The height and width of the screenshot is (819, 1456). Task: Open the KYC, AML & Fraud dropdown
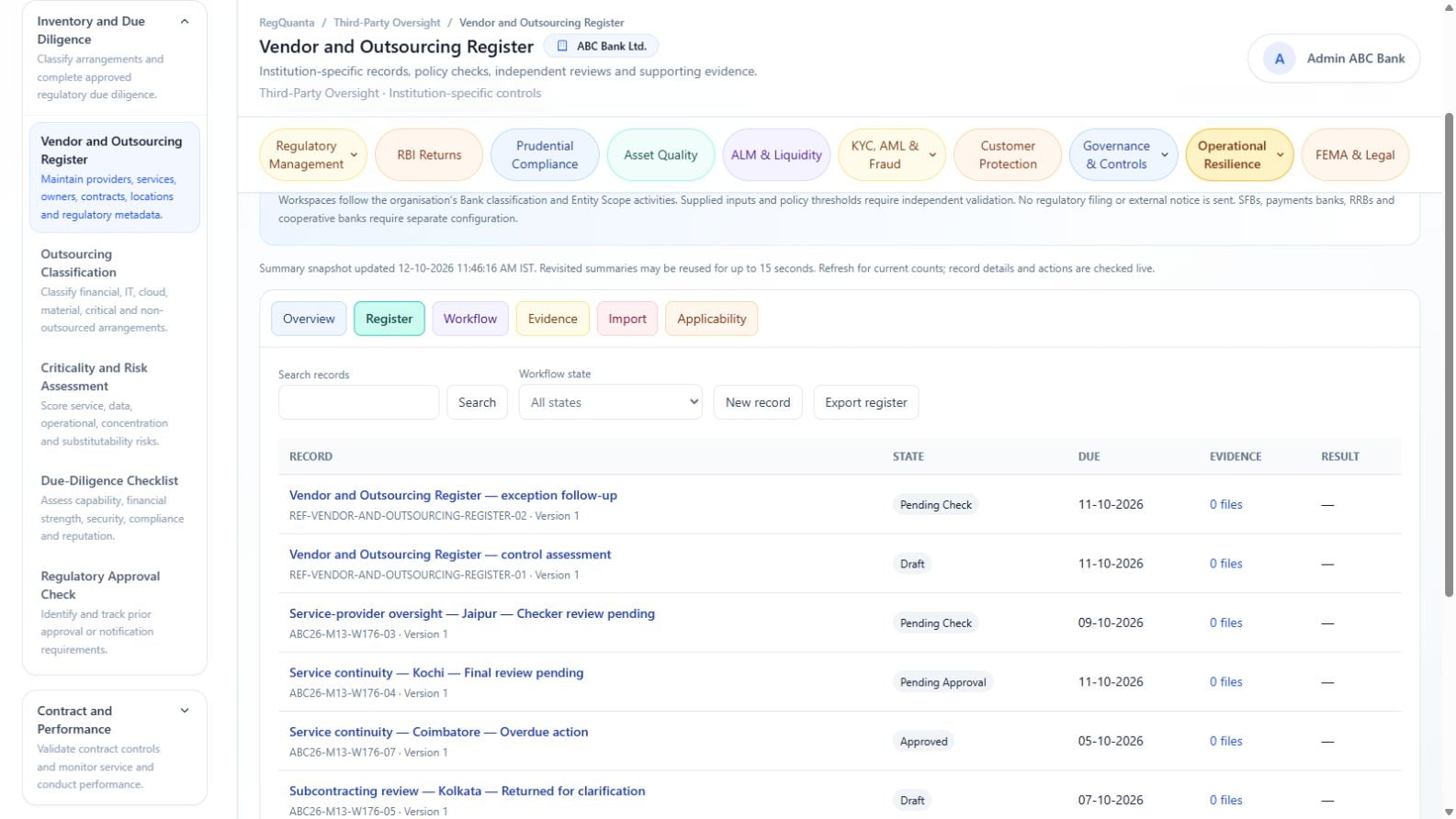point(892,155)
